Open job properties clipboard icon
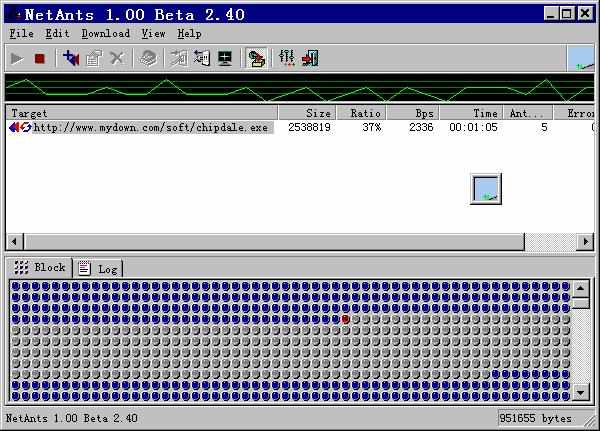Viewport: 600px width, 431px height. point(94,59)
